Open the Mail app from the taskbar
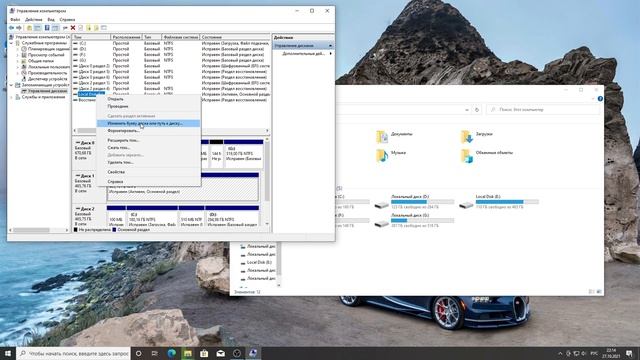The width and height of the screenshot is (640, 360). [x=220, y=353]
